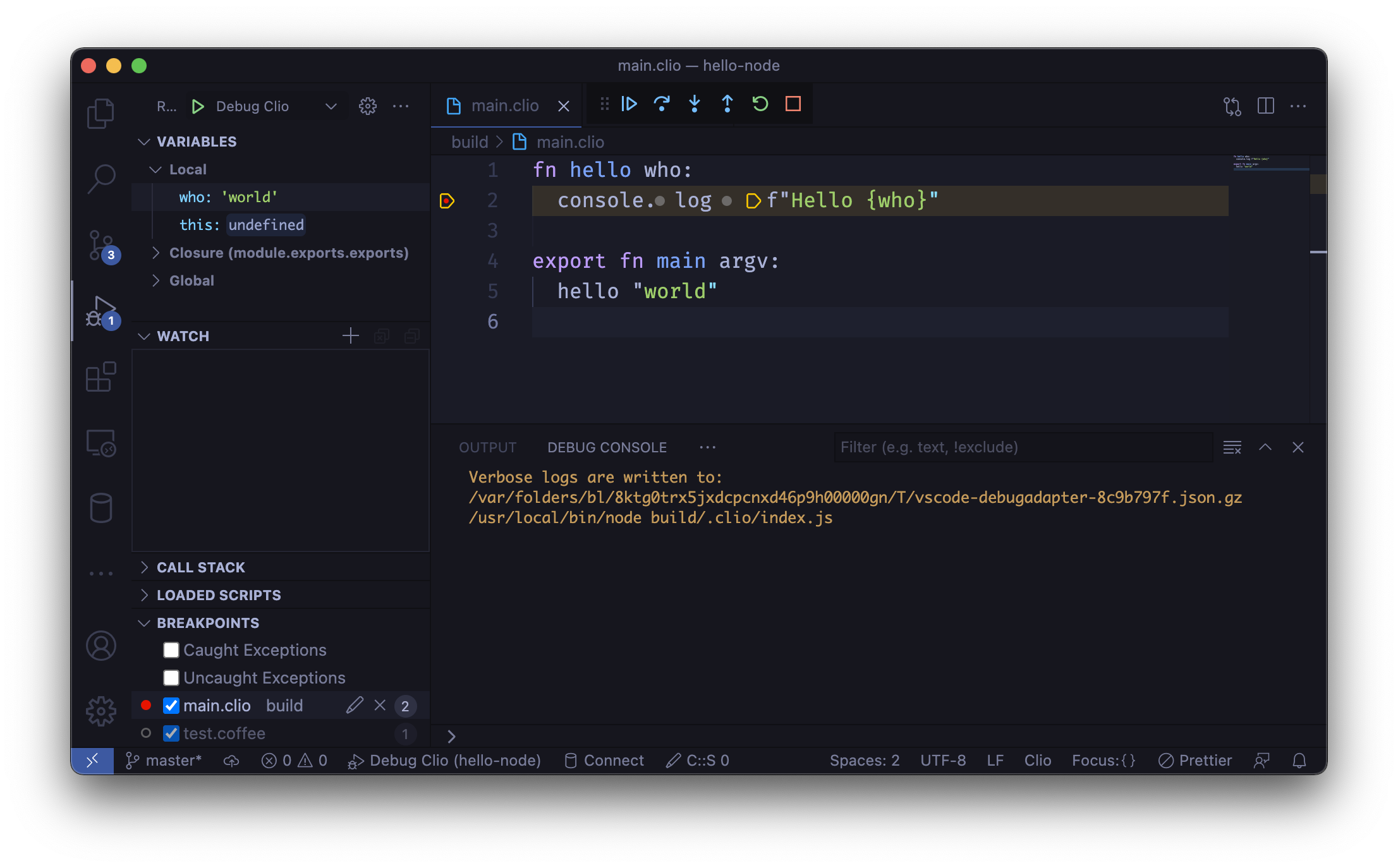1398x868 pixels.
Task: Open the Explorer view in activity bar
Action: pos(100,114)
